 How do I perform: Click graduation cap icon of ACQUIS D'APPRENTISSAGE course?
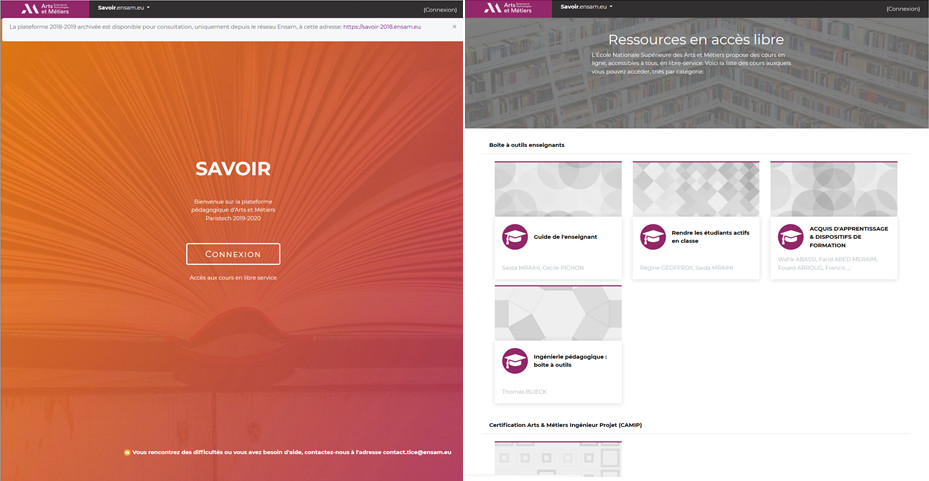[790, 237]
